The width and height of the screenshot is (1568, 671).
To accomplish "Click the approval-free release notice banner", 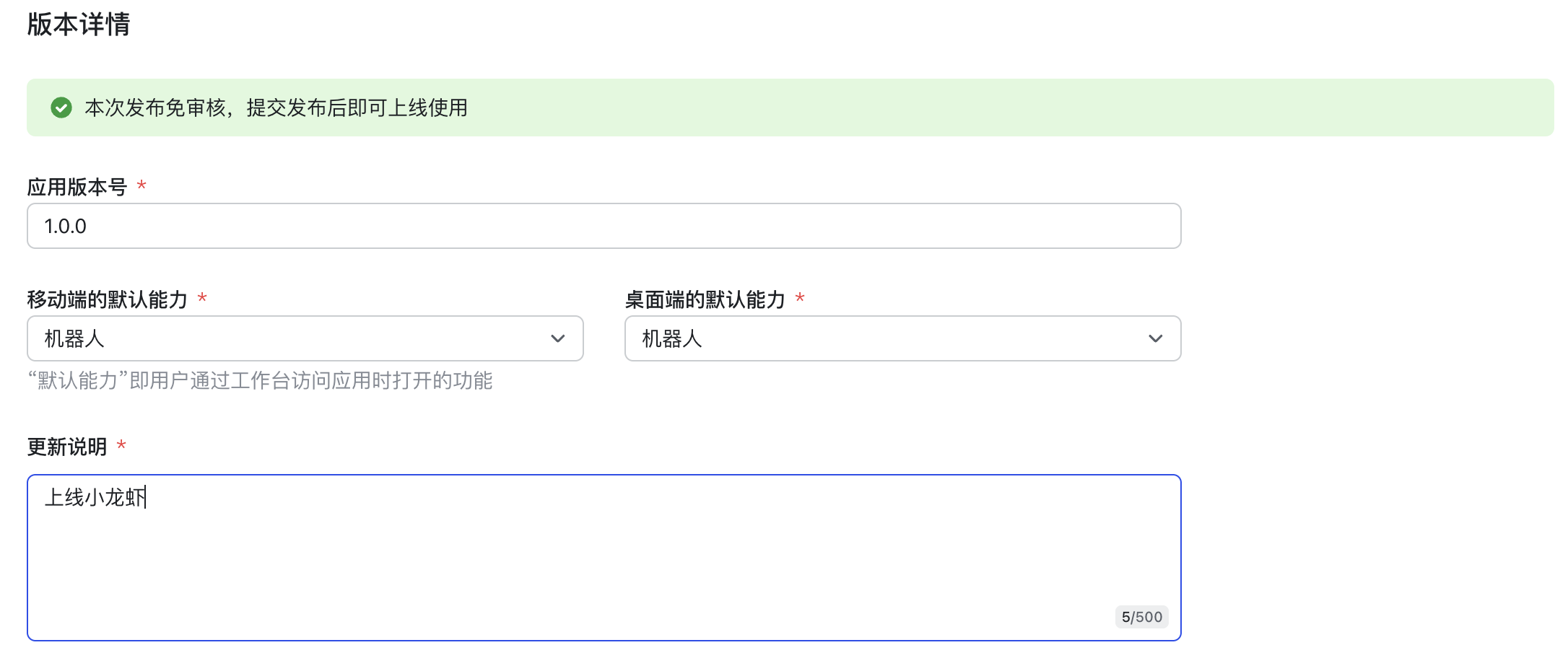I will tap(784, 108).
